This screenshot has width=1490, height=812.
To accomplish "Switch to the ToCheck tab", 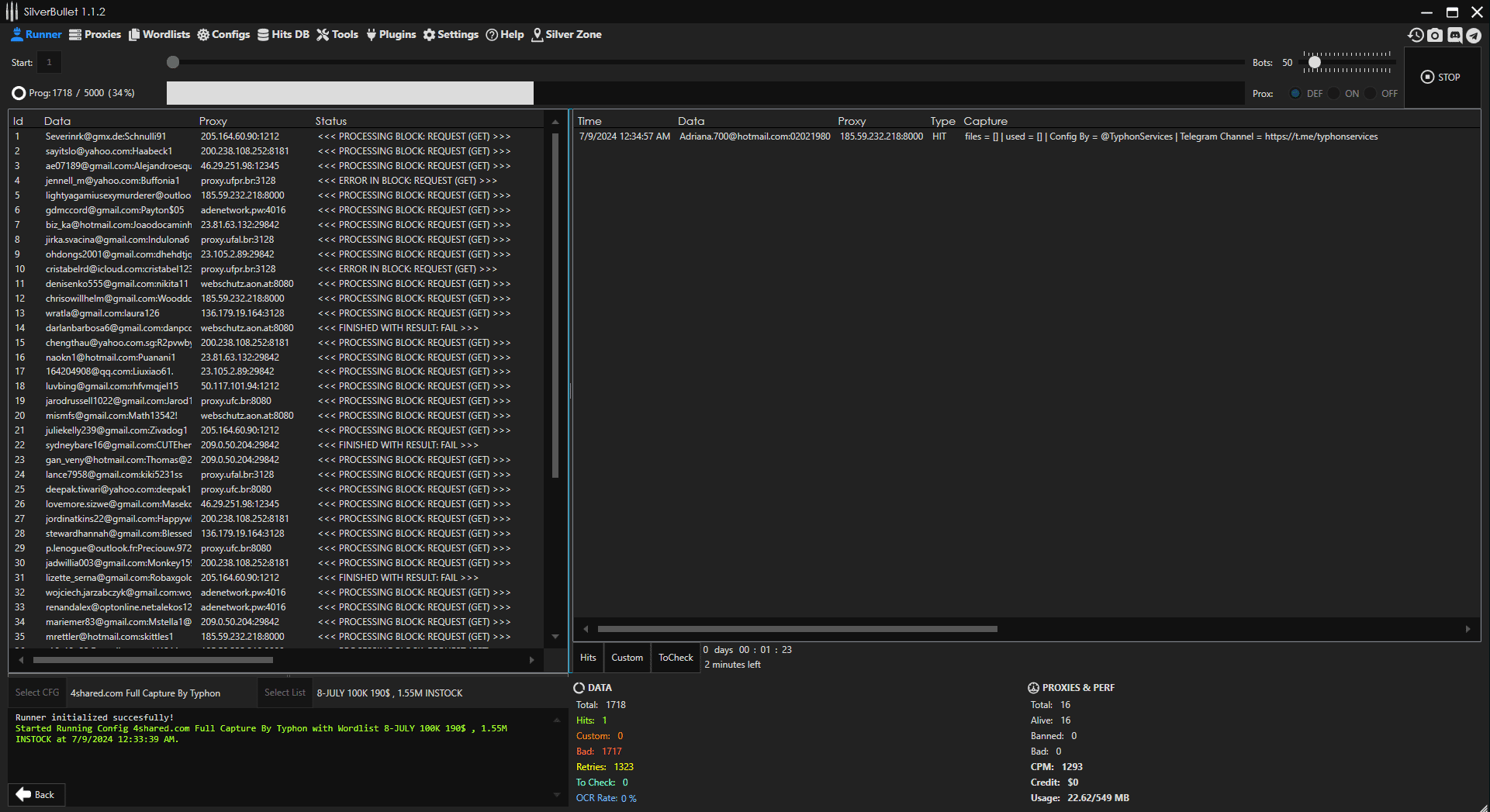I will (676, 658).
